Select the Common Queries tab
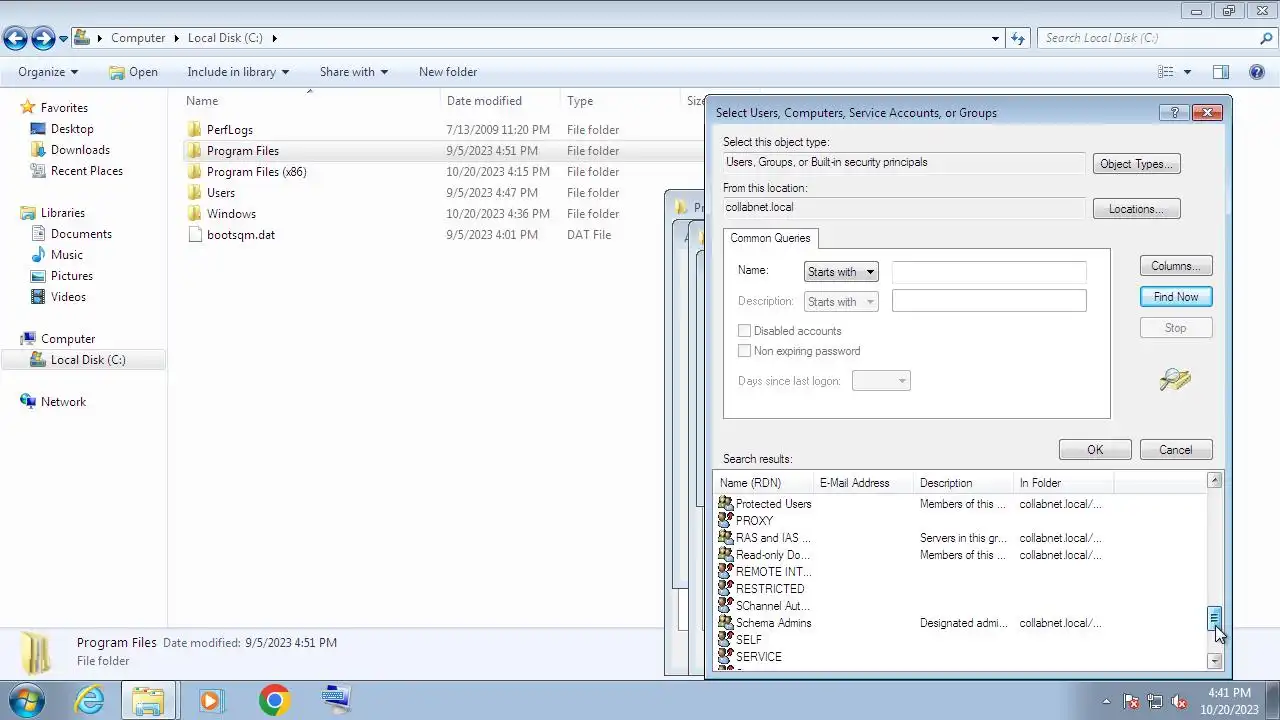The width and height of the screenshot is (1280, 720). tap(770, 238)
